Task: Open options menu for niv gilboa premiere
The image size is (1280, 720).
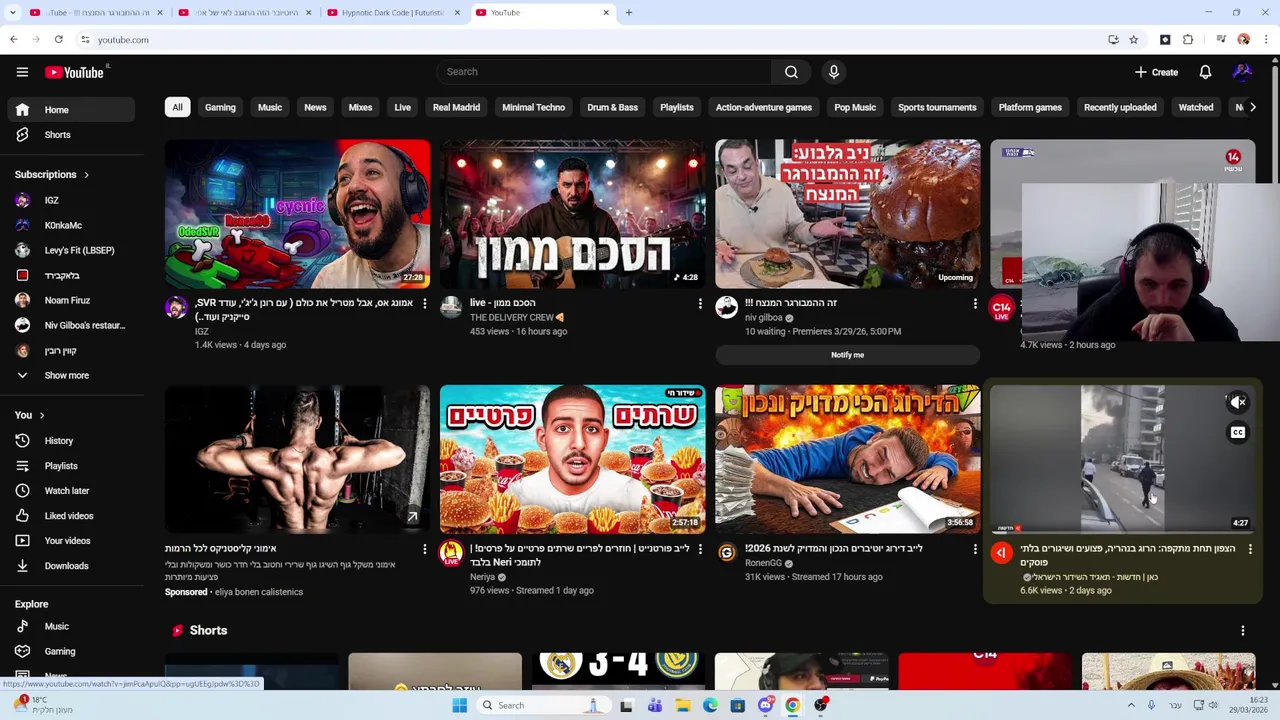Action: pyautogui.click(x=974, y=303)
